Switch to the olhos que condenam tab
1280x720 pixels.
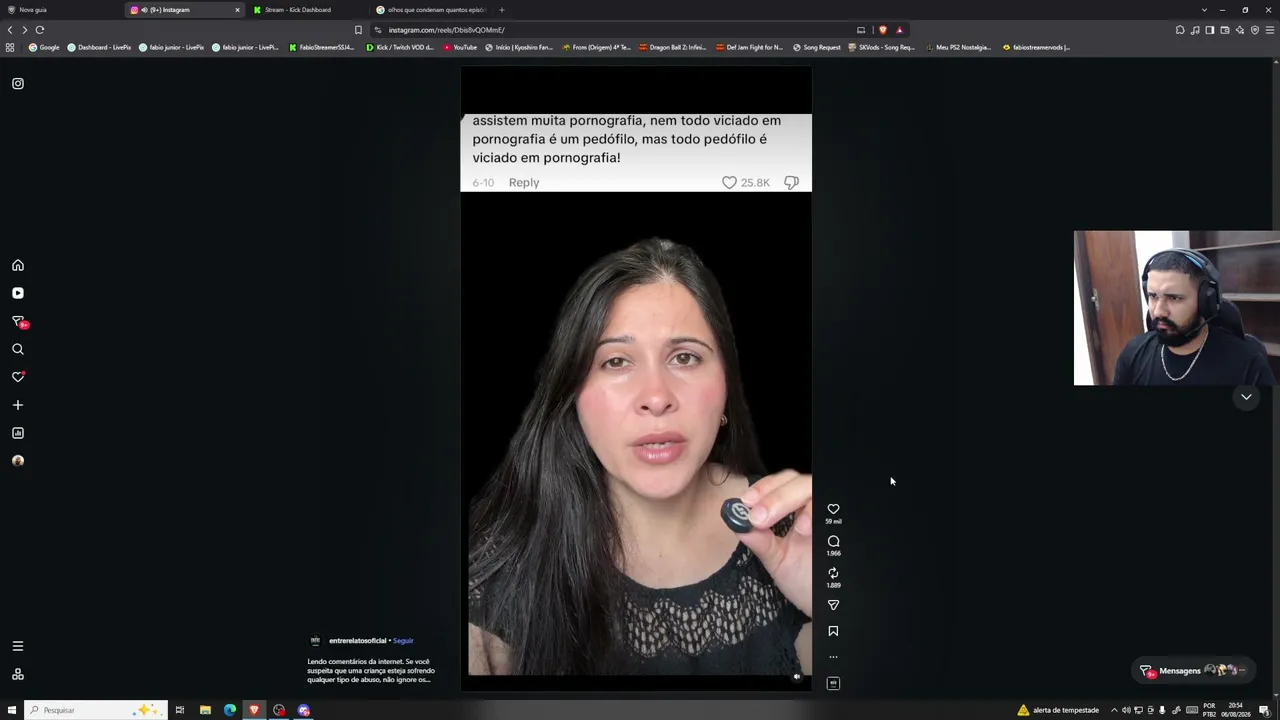[431, 10]
